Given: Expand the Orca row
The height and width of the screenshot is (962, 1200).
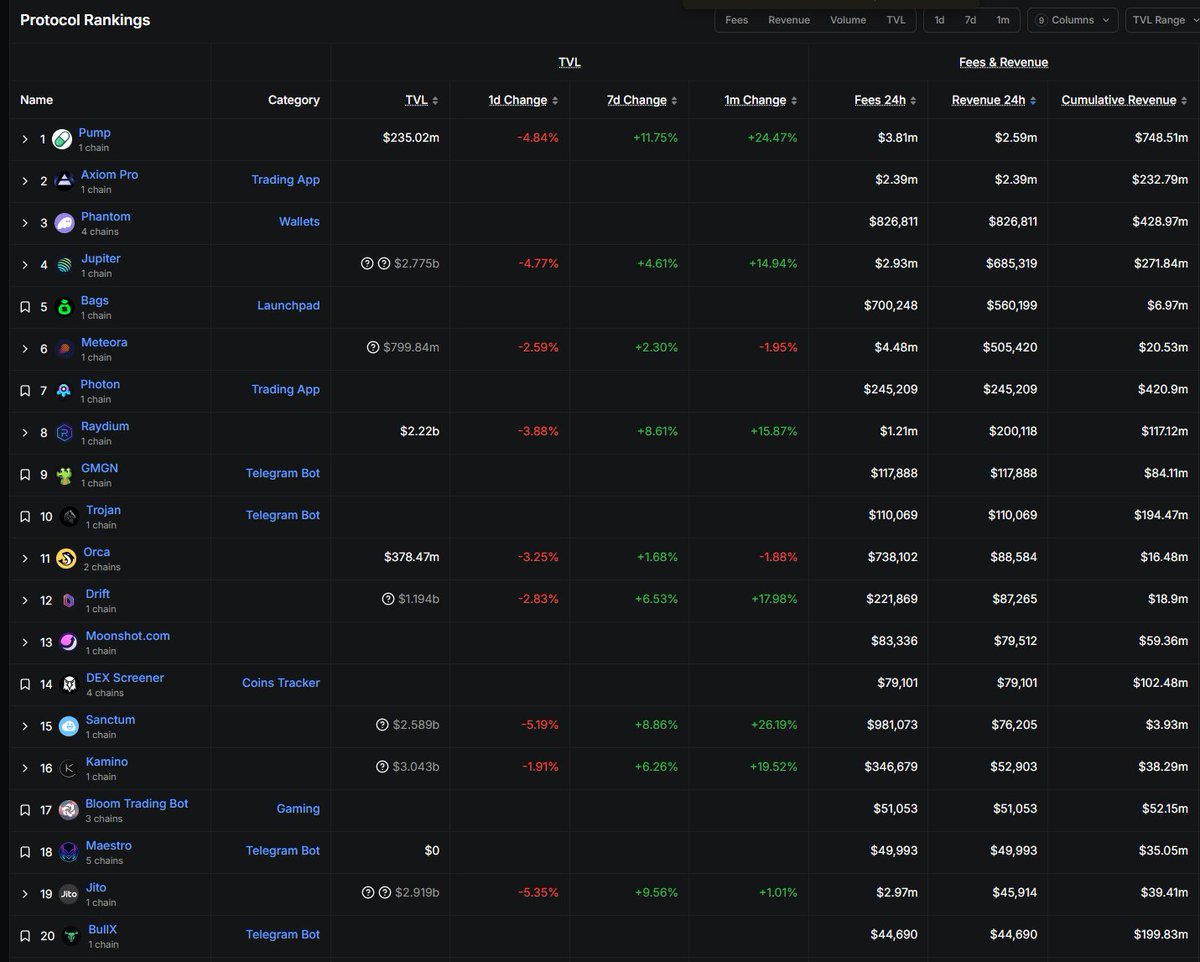Looking at the screenshot, I should point(25,559).
